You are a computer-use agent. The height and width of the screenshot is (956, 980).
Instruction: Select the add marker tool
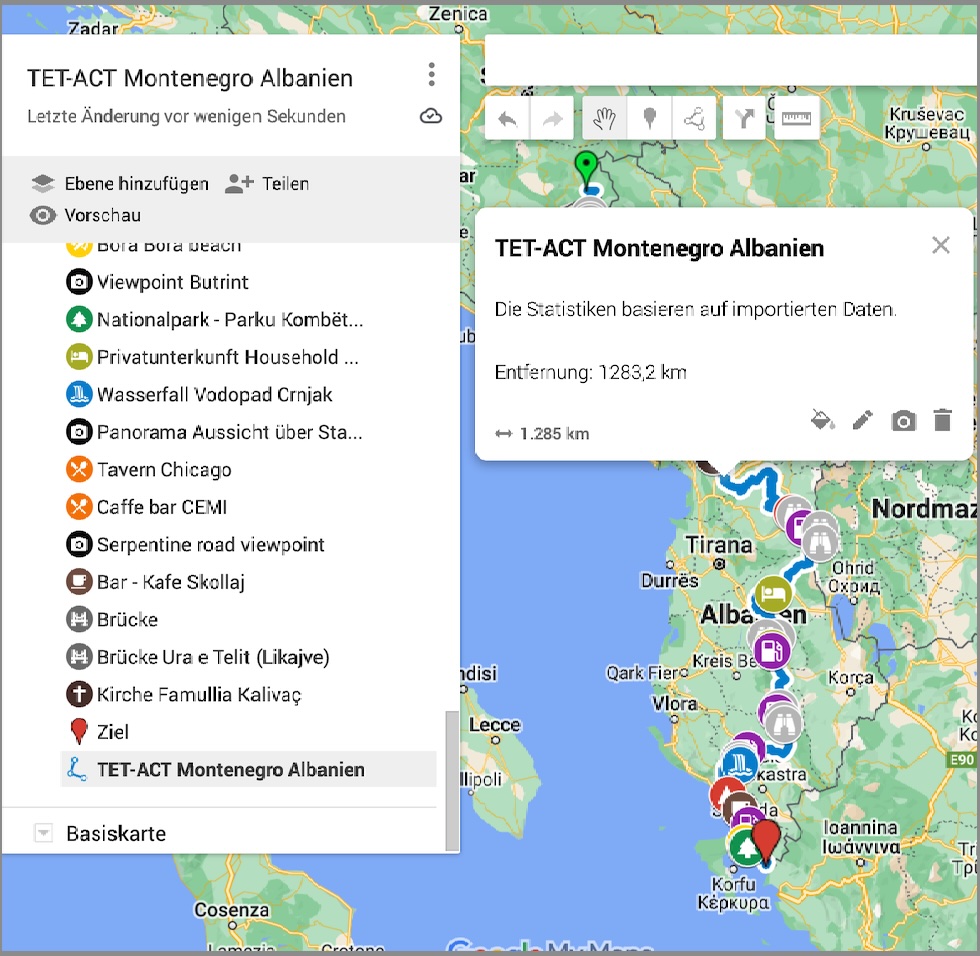(649, 118)
